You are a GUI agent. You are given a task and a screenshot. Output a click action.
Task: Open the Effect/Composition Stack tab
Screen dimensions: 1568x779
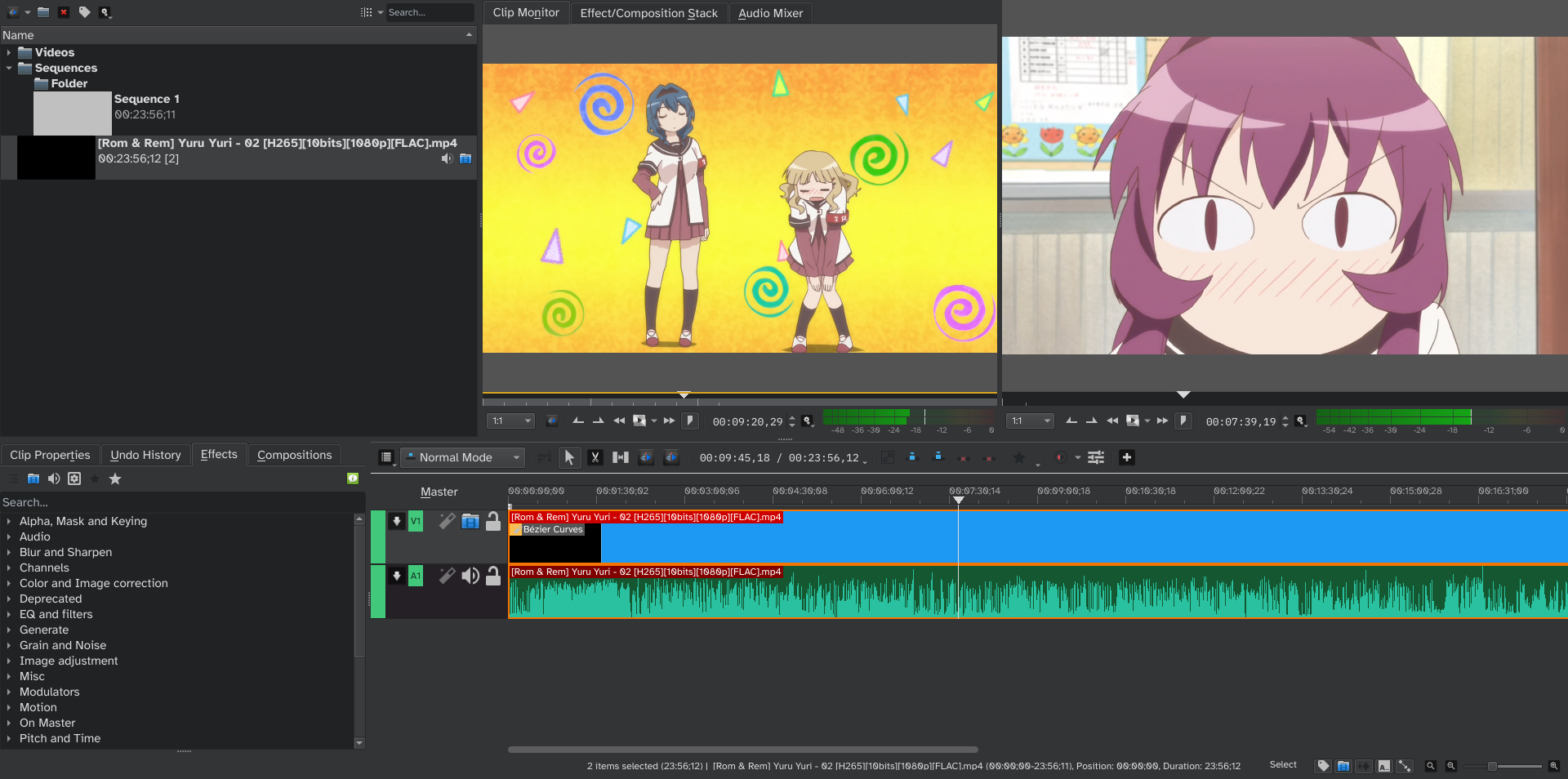click(x=648, y=12)
